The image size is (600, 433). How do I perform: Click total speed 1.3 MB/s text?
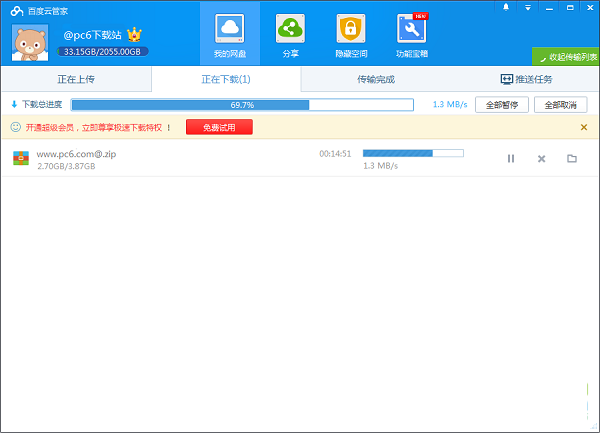click(x=450, y=104)
